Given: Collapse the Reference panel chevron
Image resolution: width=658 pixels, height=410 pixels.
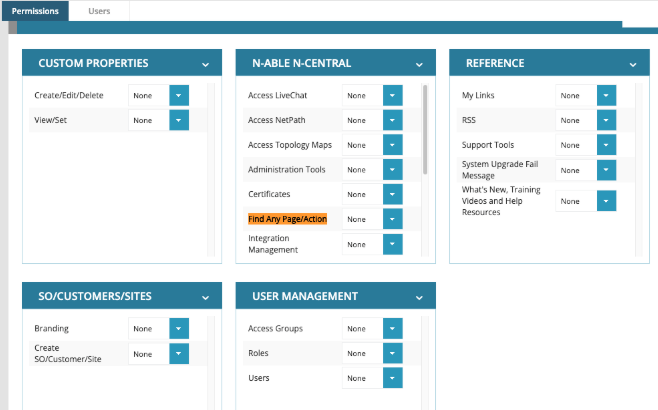Looking at the screenshot, I should 632,64.
